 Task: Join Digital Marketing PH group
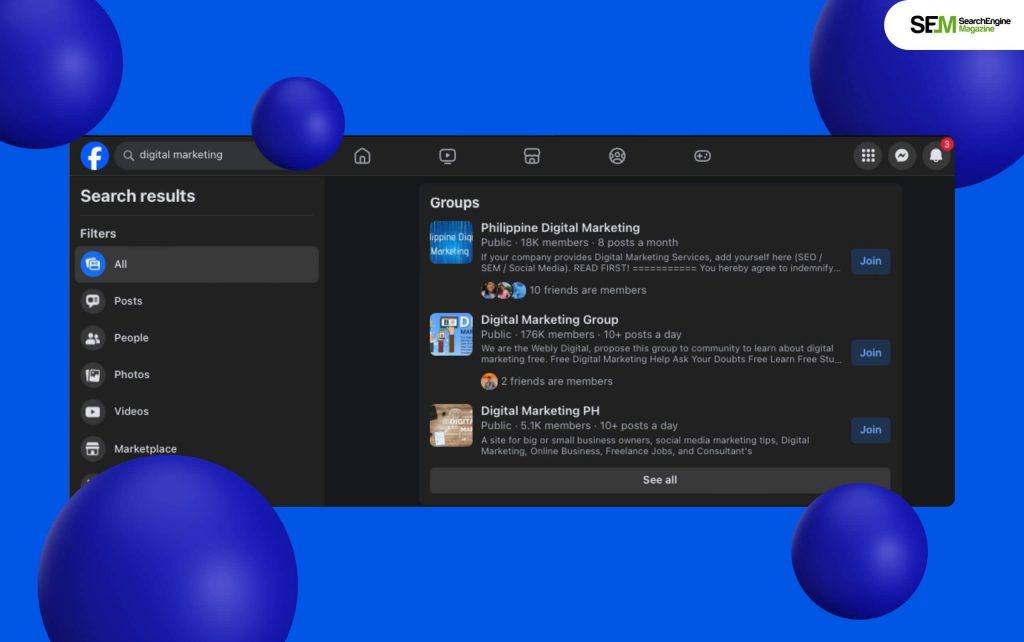(x=871, y=430)
